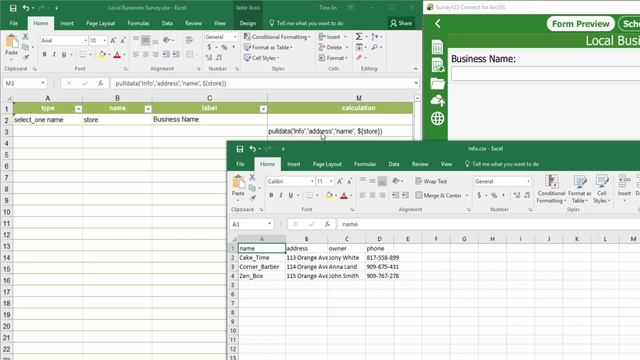Open Format as Table menu in survey workbook

pyautogui.click(x=268, y=47)
